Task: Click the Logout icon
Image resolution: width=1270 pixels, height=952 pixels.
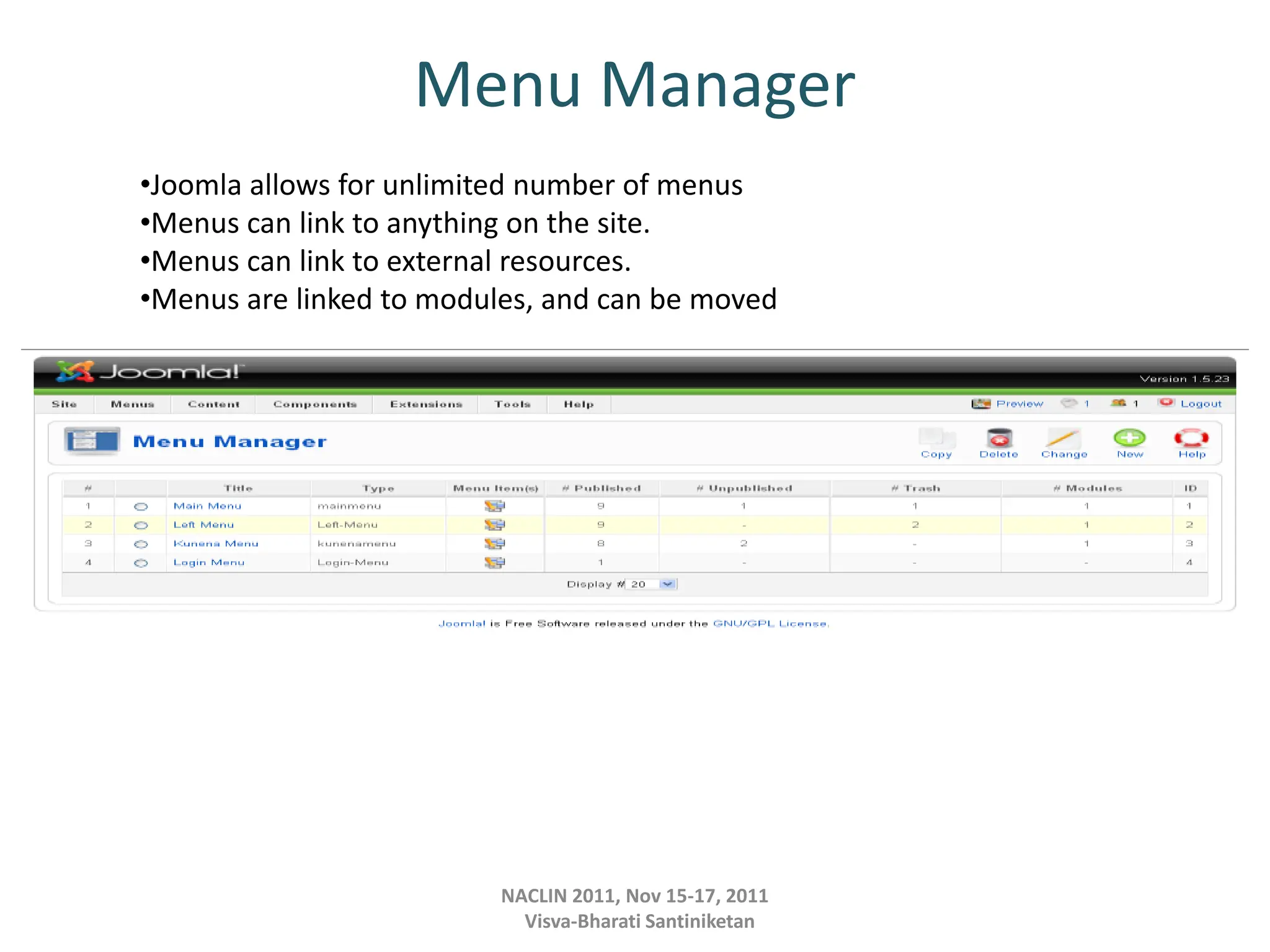Action: 1166,403
